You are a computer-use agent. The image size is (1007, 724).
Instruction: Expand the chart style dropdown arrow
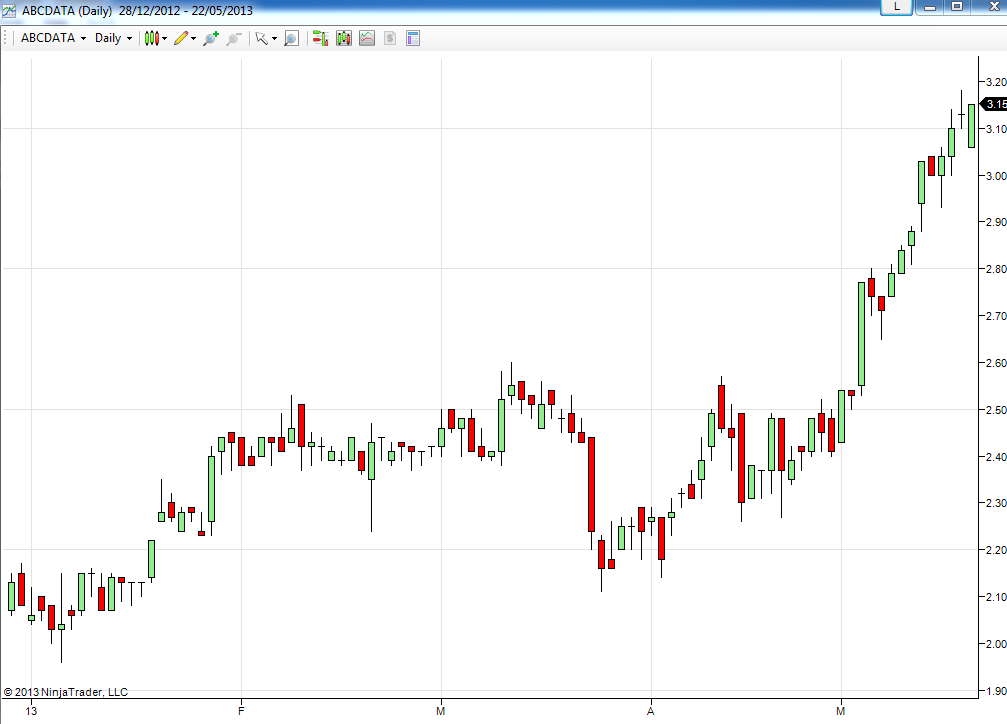164,39
